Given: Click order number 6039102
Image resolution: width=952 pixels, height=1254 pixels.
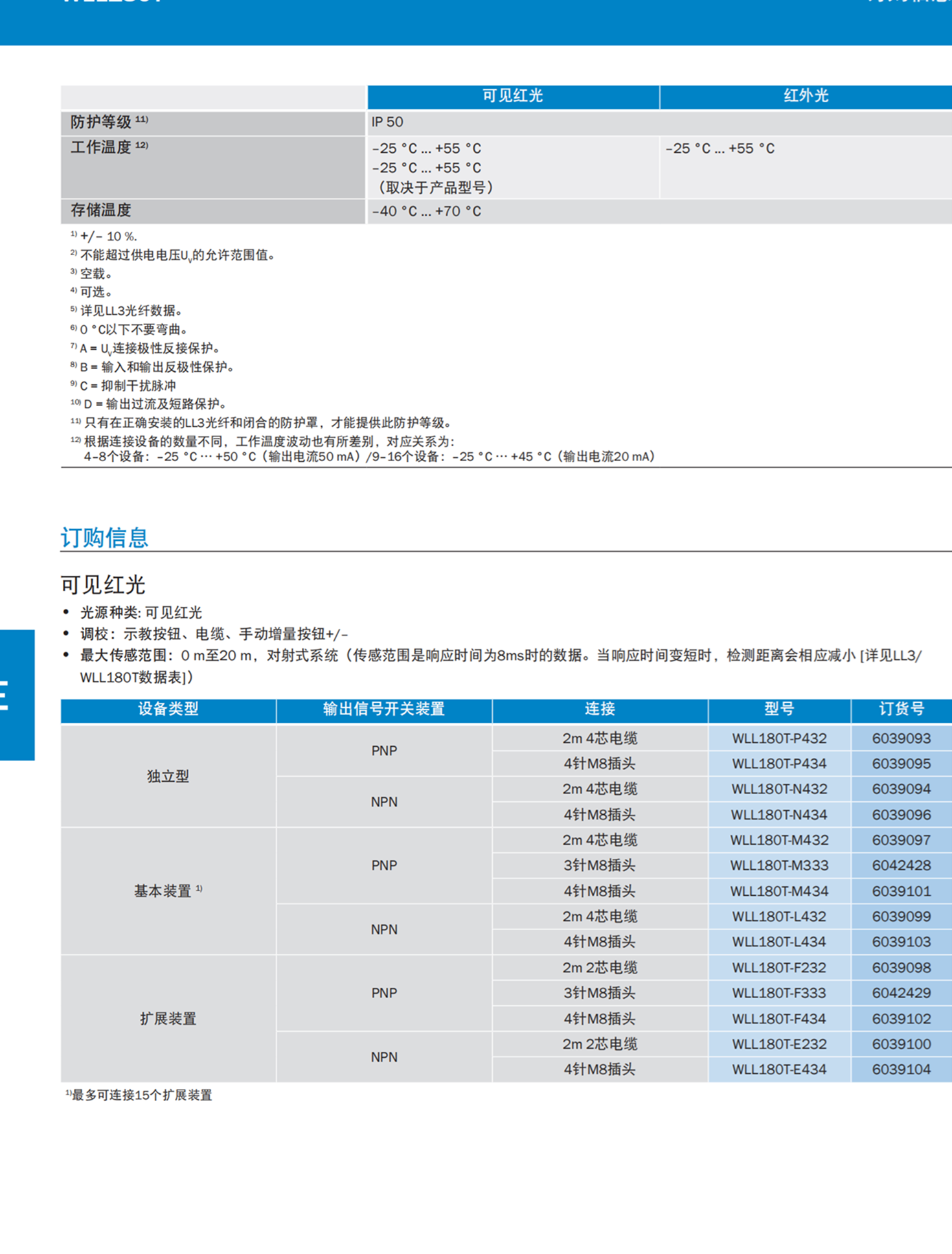Looking at the screenshot, I should (901, 1019).
